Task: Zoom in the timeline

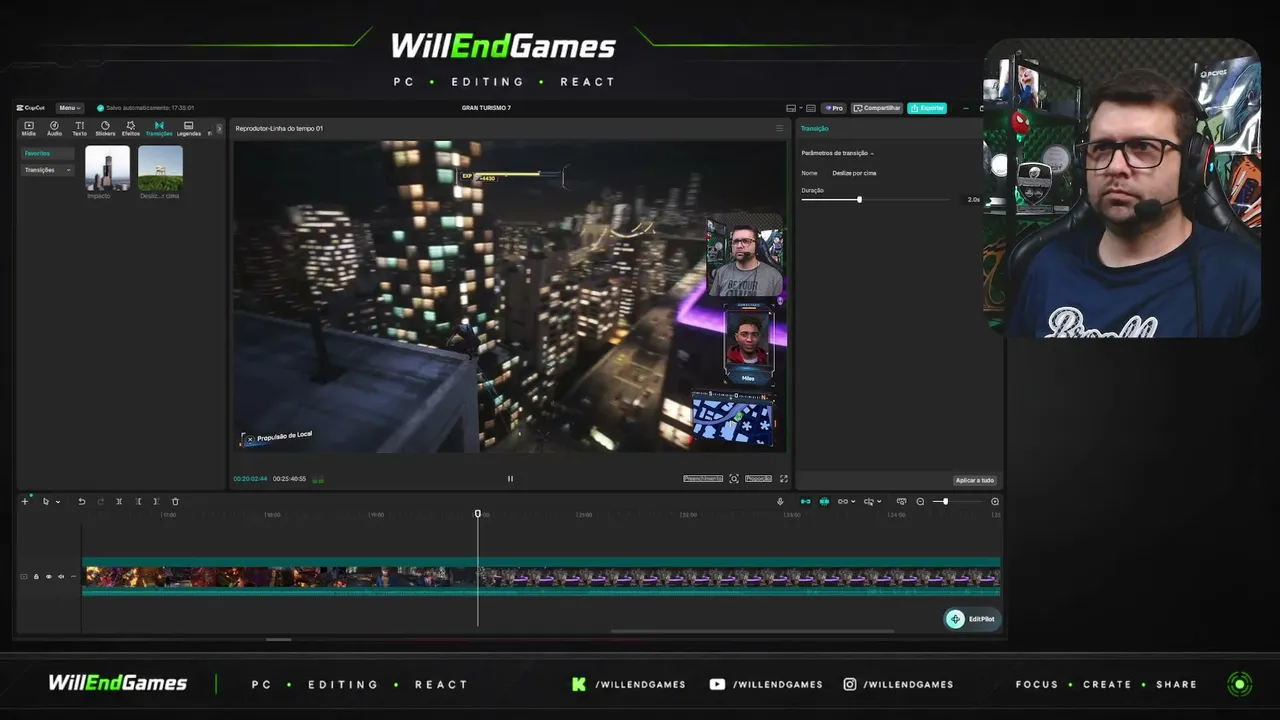Action: coord(995,501)
